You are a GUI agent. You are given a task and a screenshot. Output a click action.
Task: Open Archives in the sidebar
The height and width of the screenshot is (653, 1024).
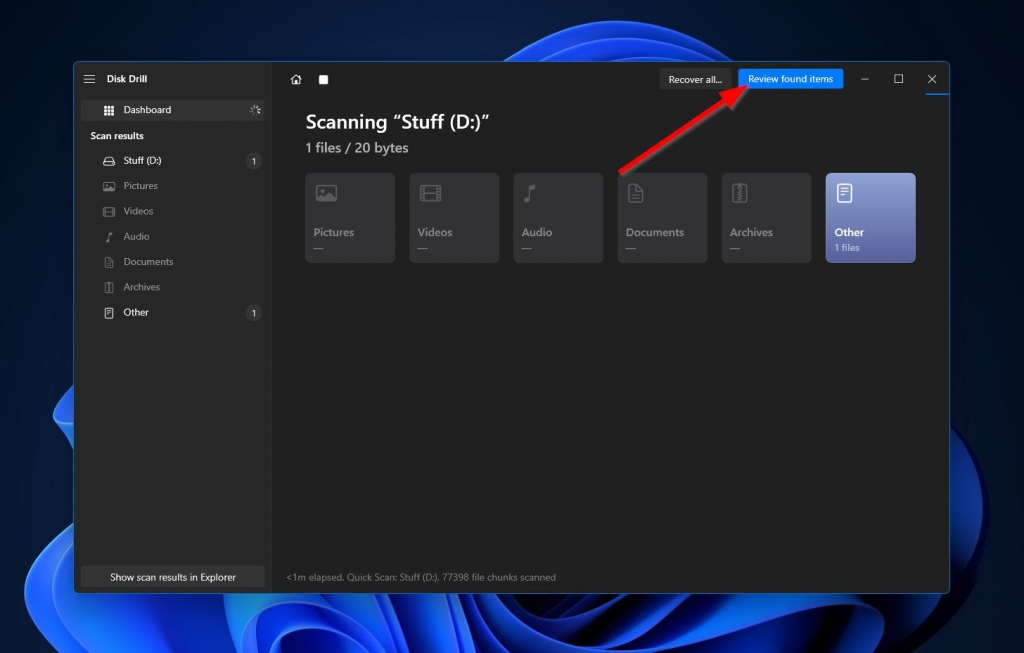click(x=141, y=287)
